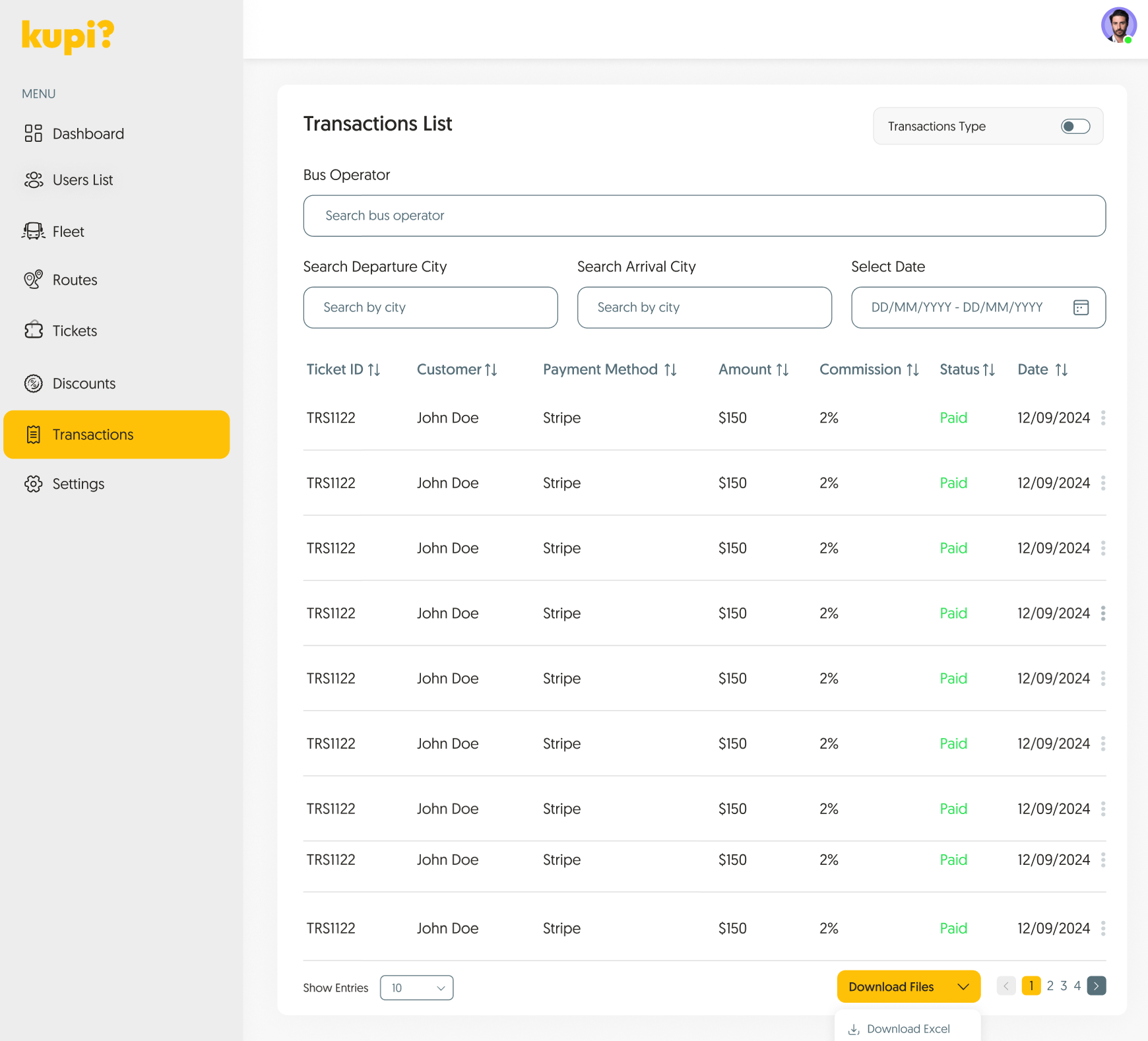Click the Discounts percent icon
Viewport: 1148px width, 1041px height.
(34, 383)
